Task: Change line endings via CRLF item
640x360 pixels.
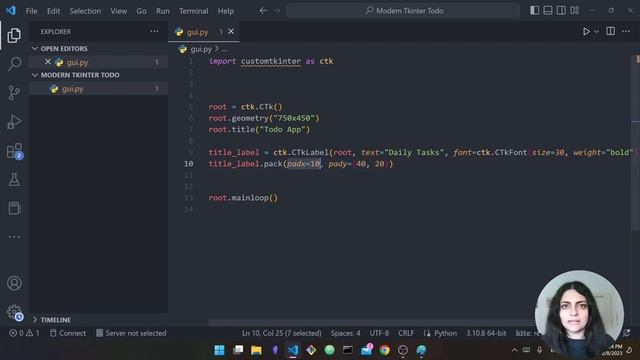Action: pyautogui.click(x=406, y=333)
